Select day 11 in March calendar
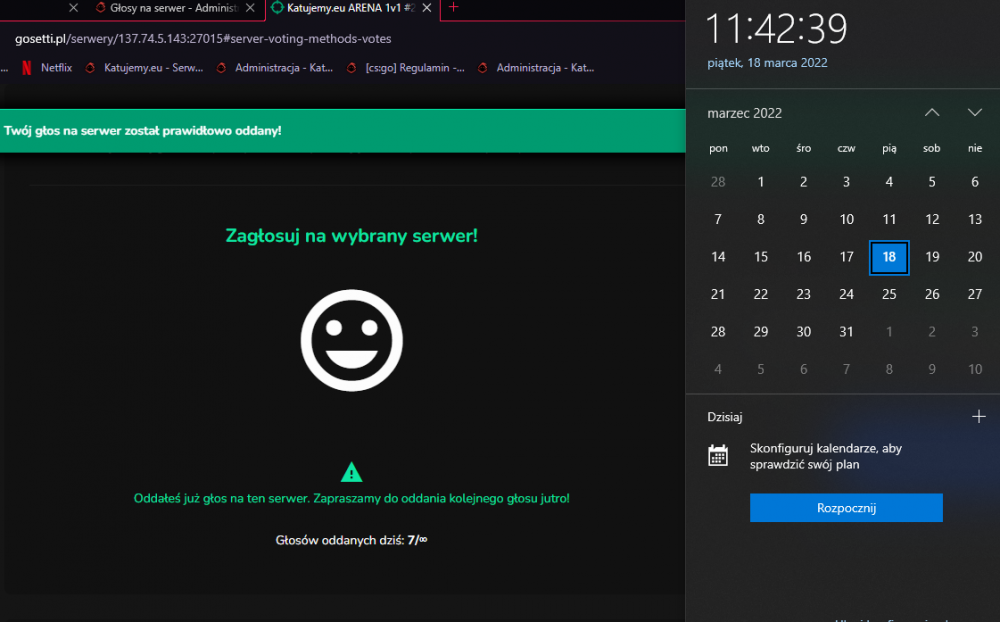Screen dimensions: 1000x622 tap(889, 219)
